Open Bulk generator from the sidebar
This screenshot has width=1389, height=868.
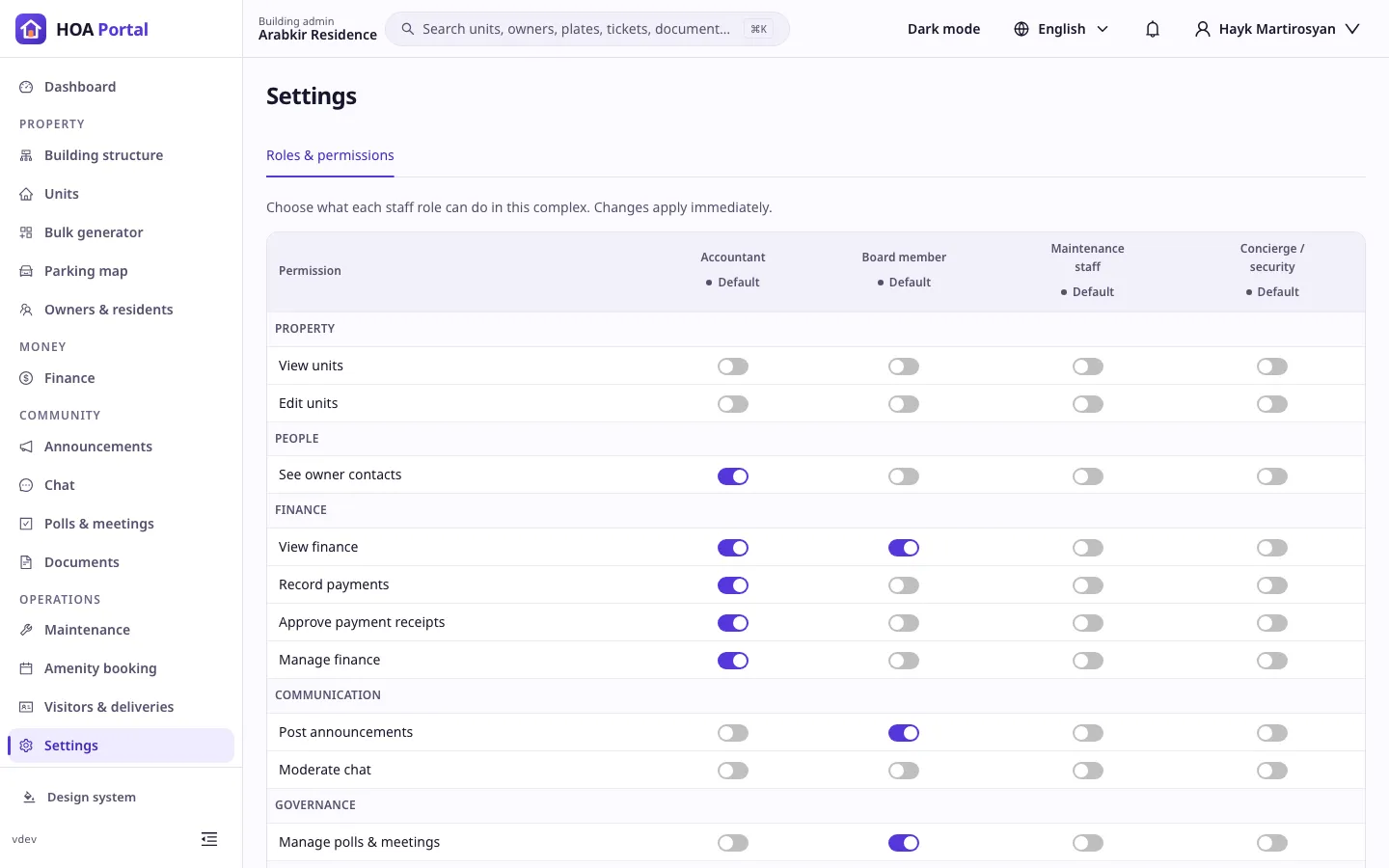tap(122, 232)
